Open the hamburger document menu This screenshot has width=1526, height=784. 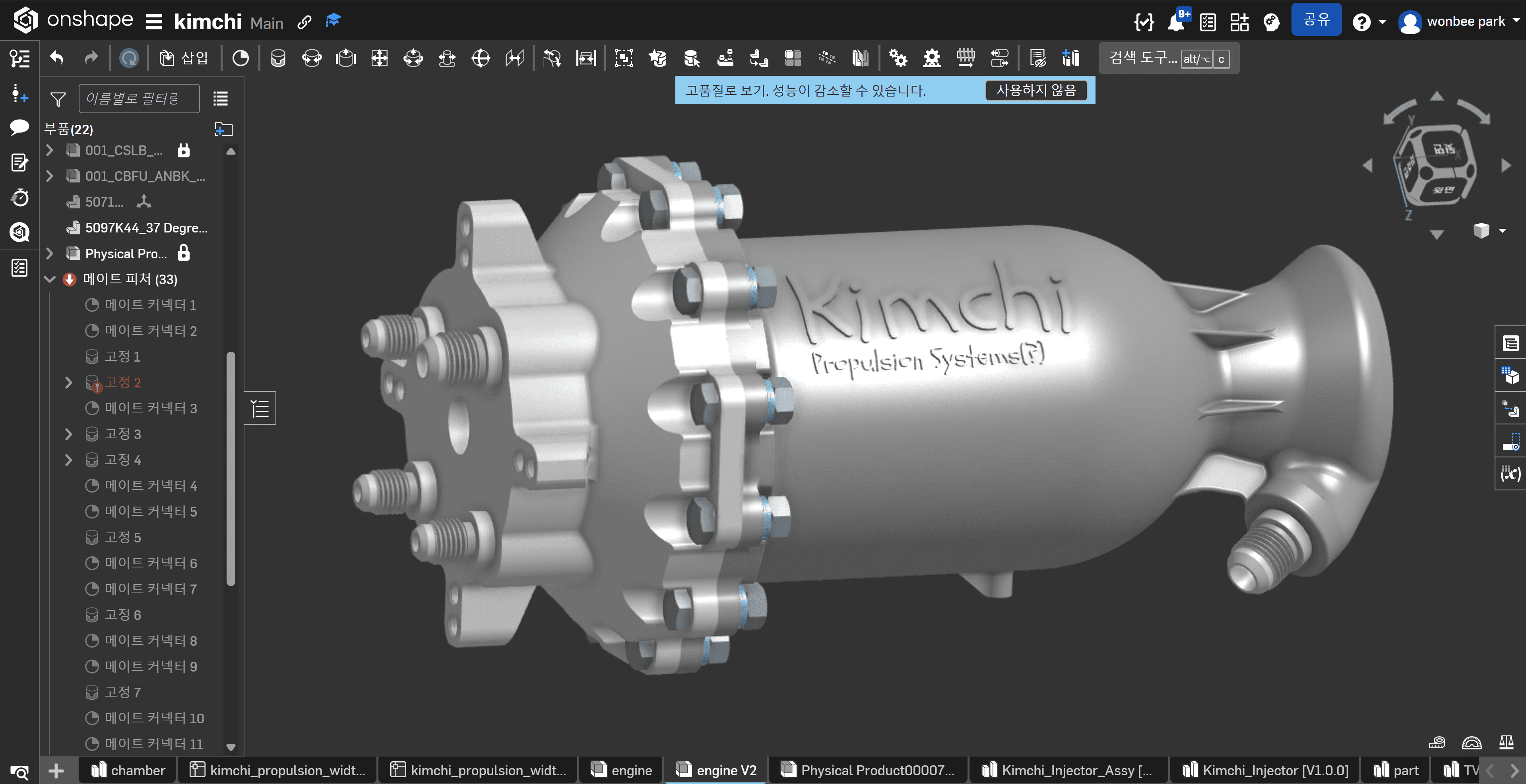[154, 22]
